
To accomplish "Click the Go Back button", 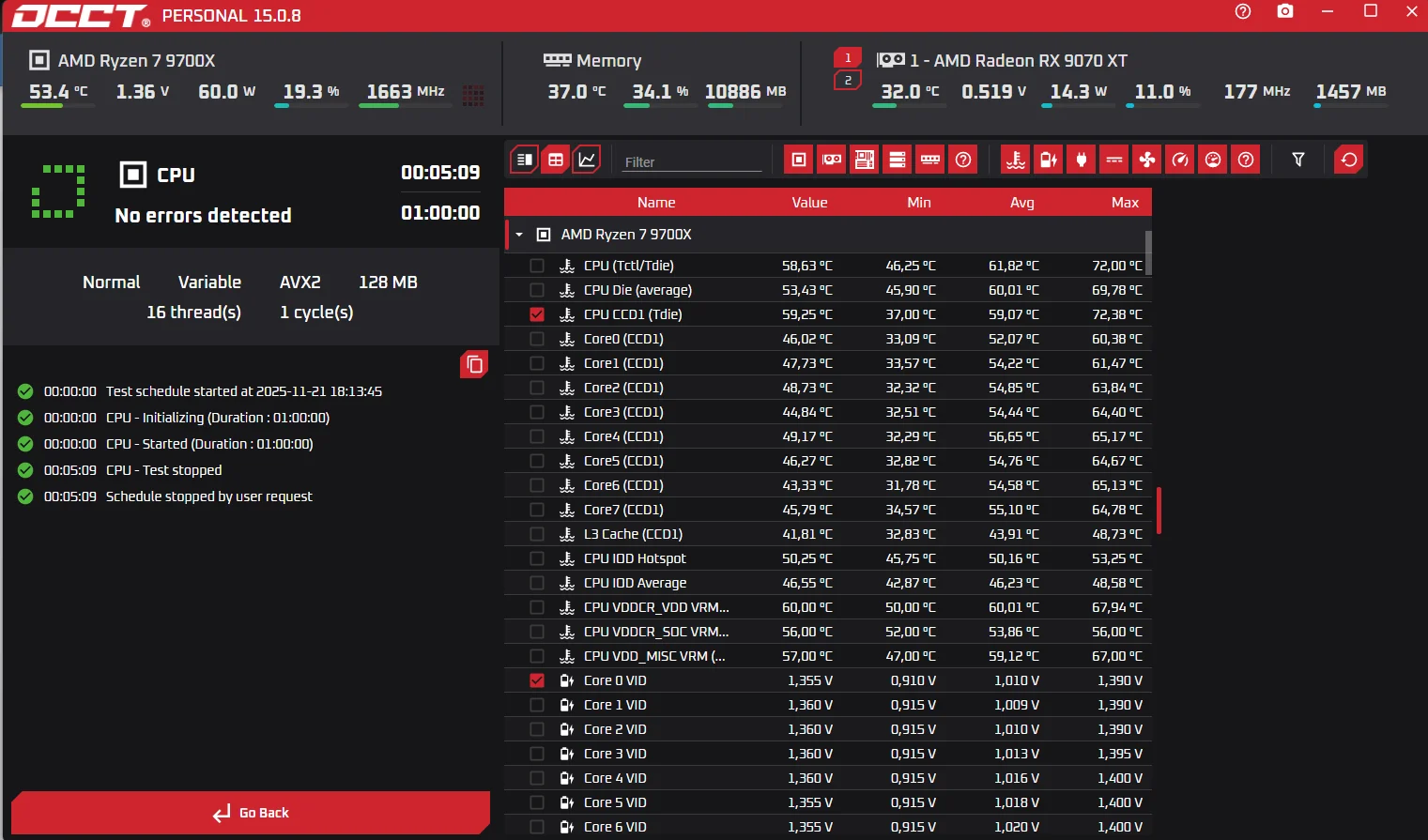I will click(x=251, y=813).
